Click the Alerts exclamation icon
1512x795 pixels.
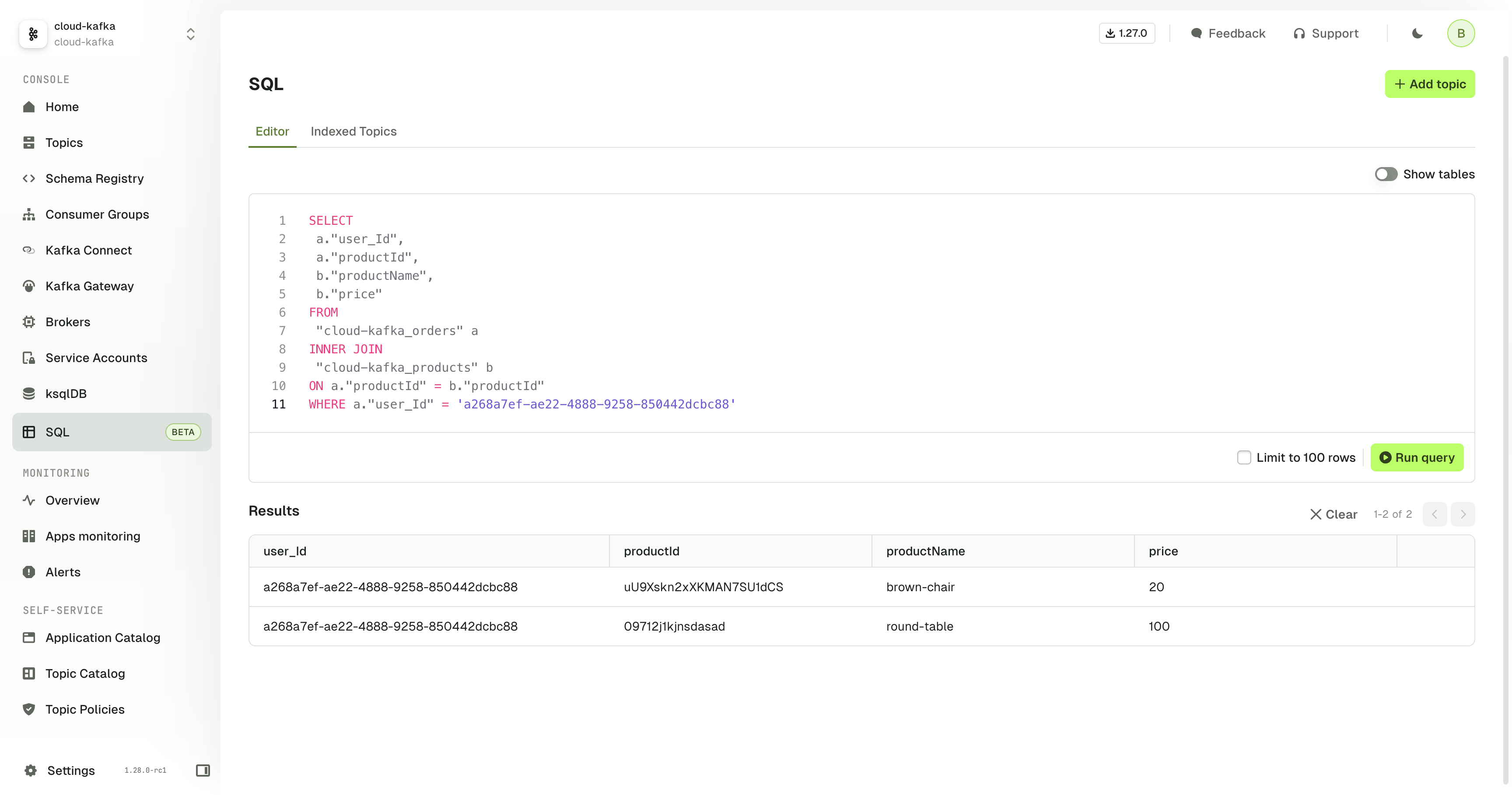[29, 572]
